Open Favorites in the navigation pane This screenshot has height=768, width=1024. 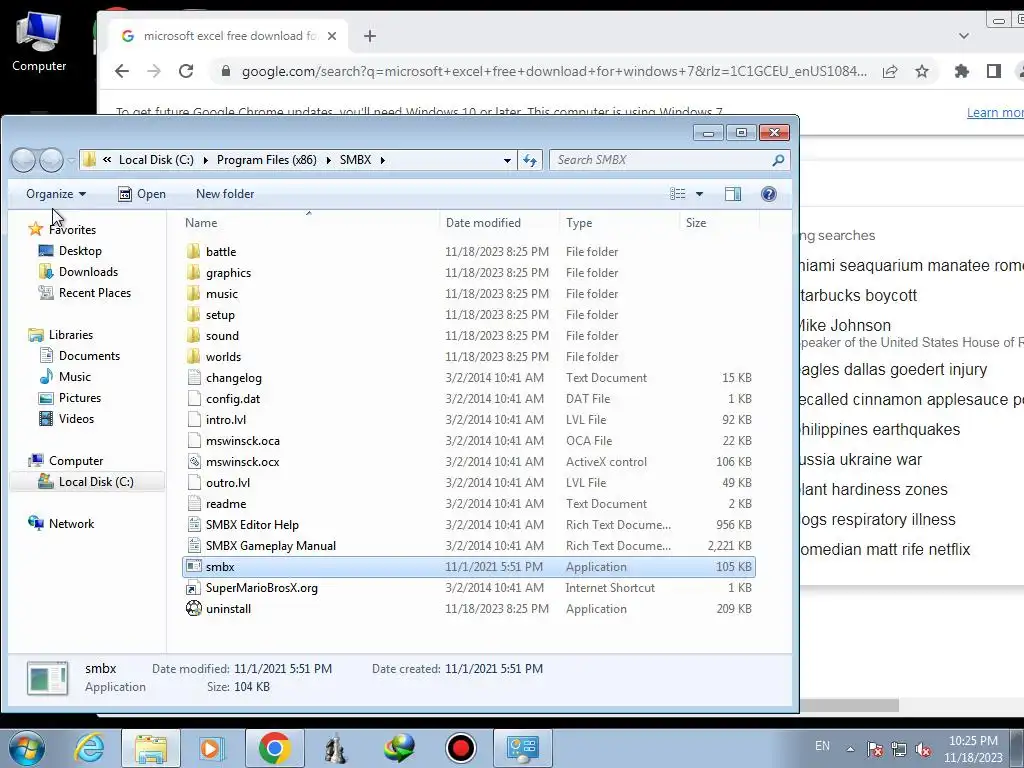pyautogui.click(x=72, y=230)
